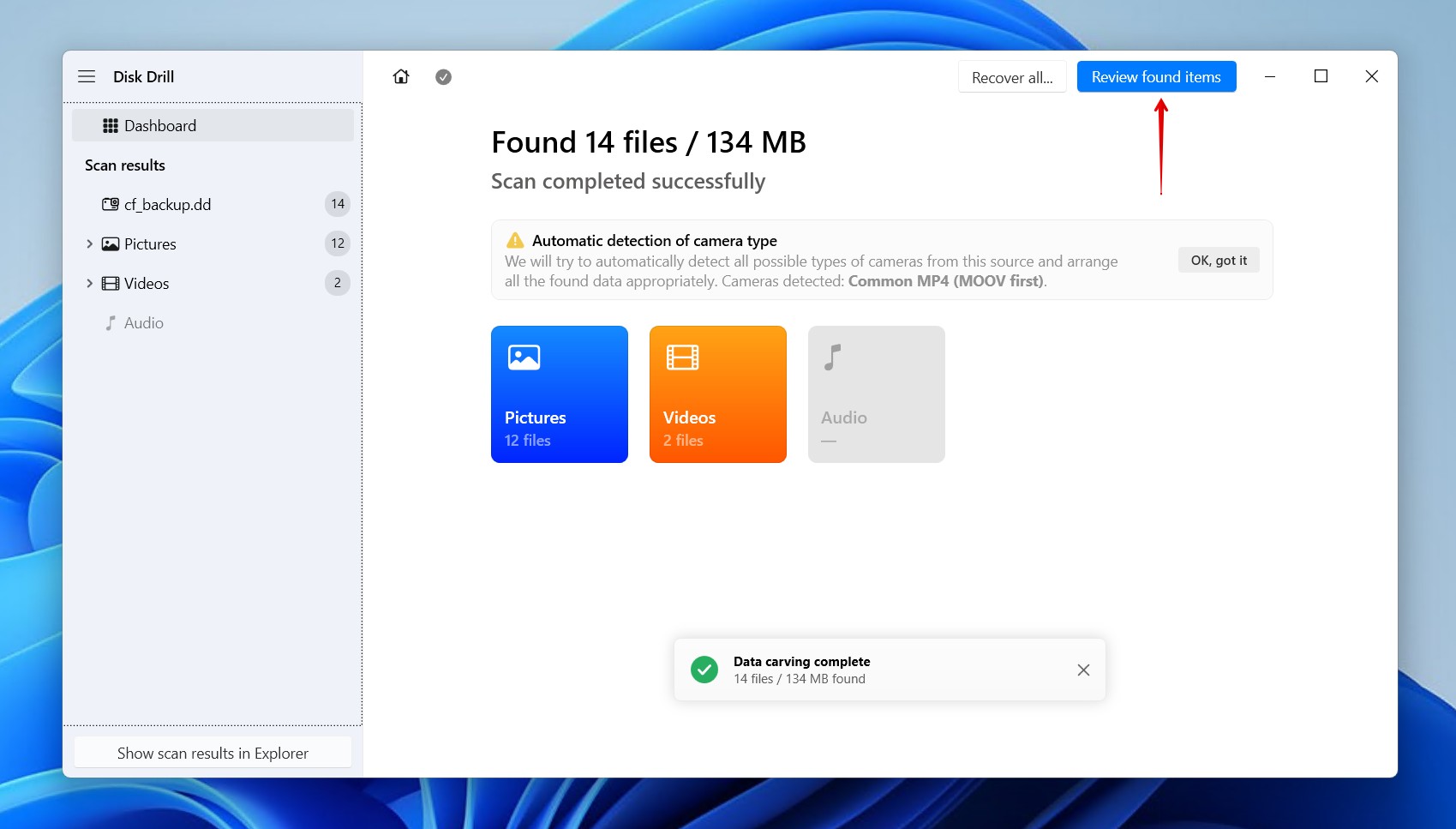Expand the Videos tree node
The width and height of the screenshot is (1456, 829).
89,284
